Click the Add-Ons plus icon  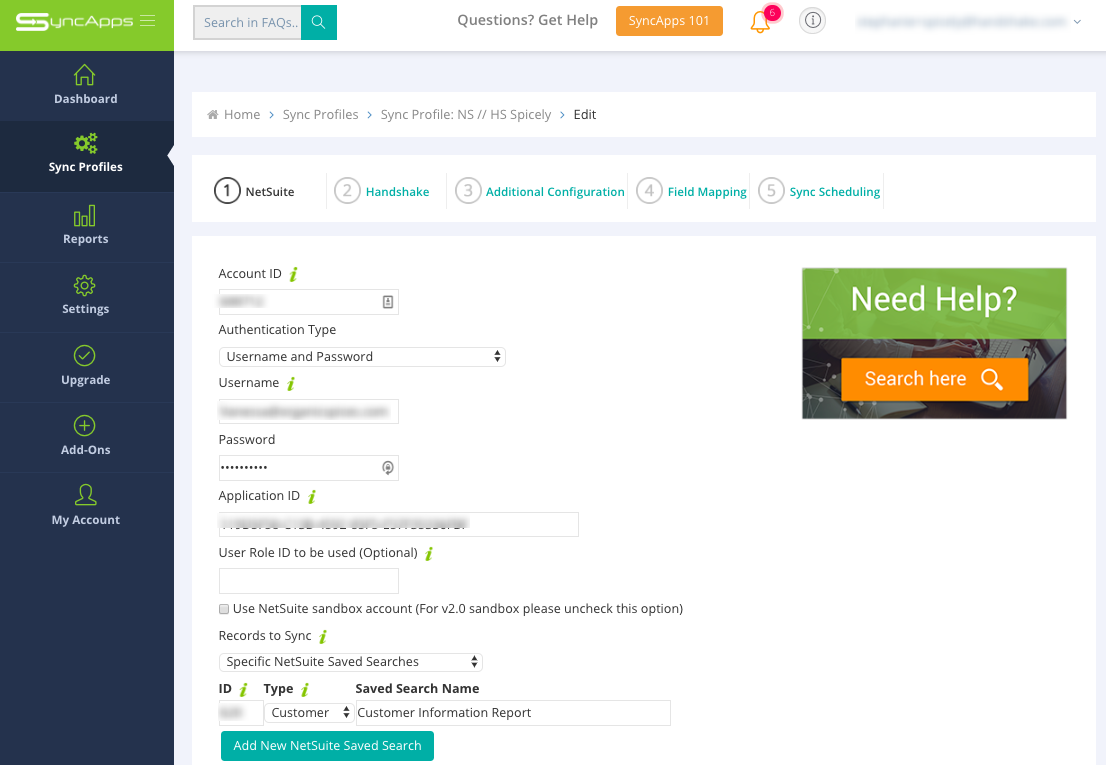[x=85, y=425]
